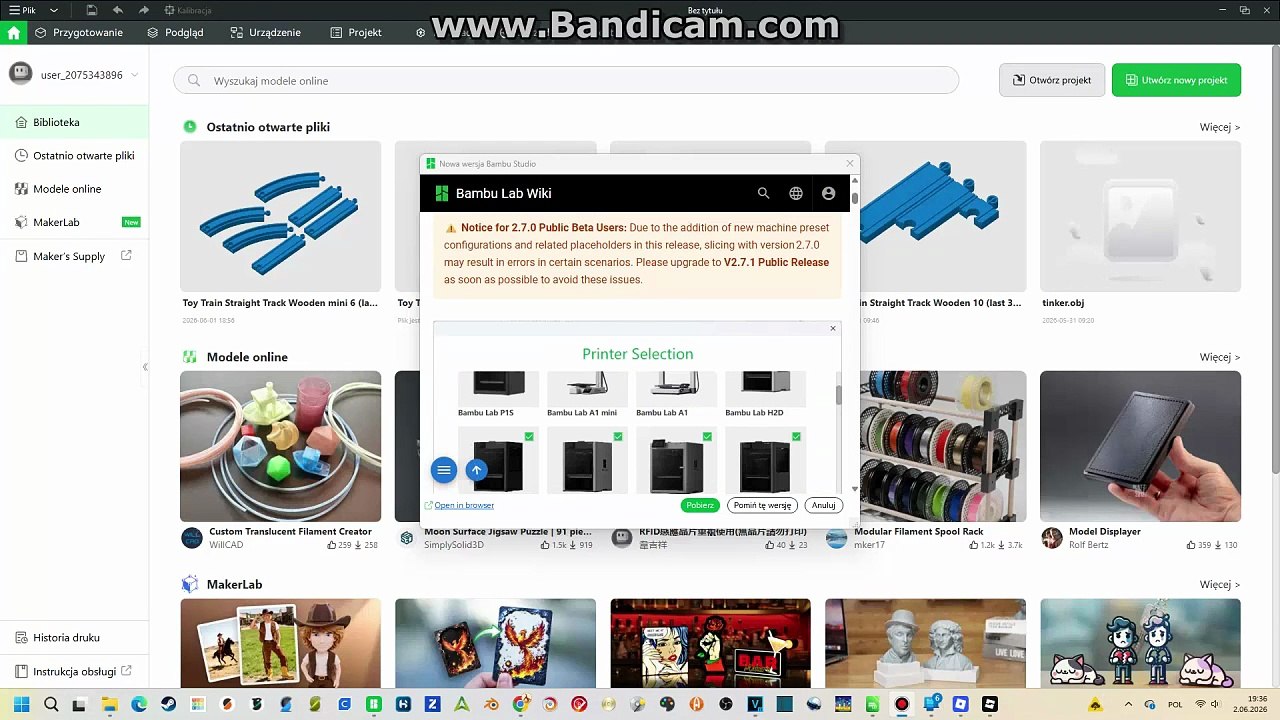Click the user avatar icon
The height and width of the screenshot is (720, 1280).
(20, 73)
